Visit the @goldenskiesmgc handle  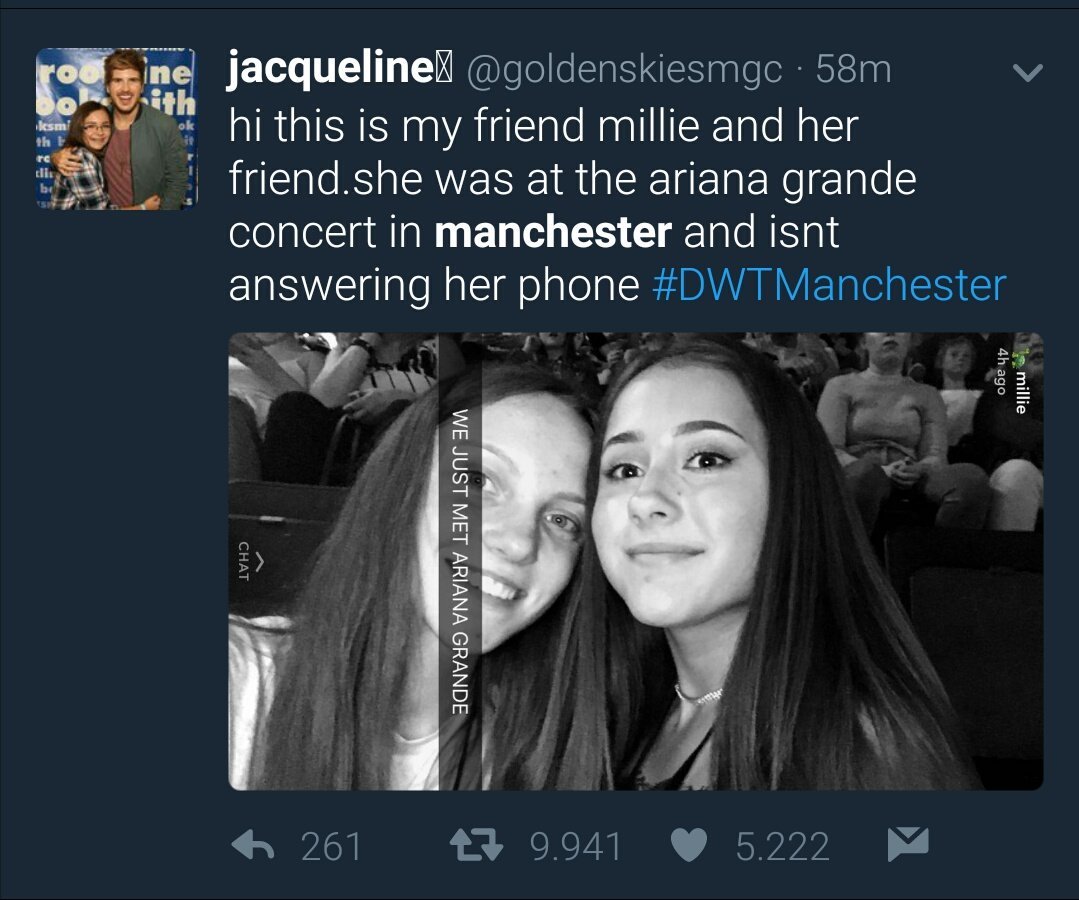tap(625, 69)
